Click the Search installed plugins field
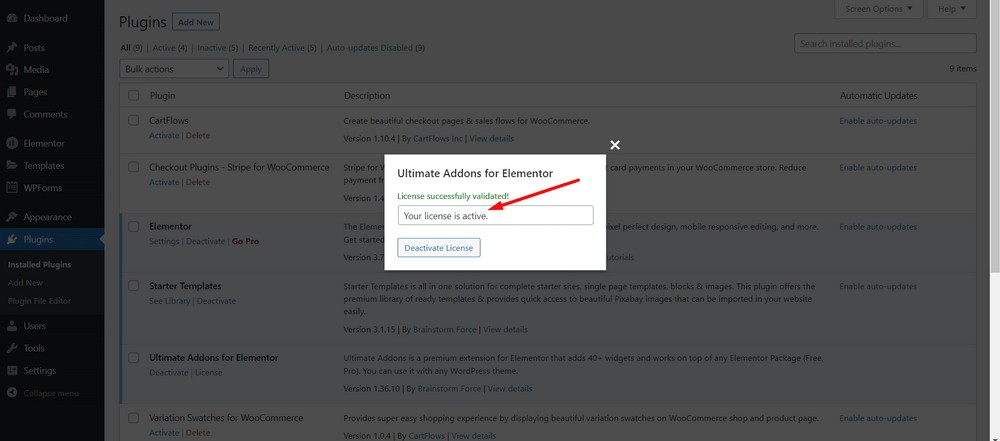The height and width of the screenshot is (441, 1000). click(x=885, y=43)
